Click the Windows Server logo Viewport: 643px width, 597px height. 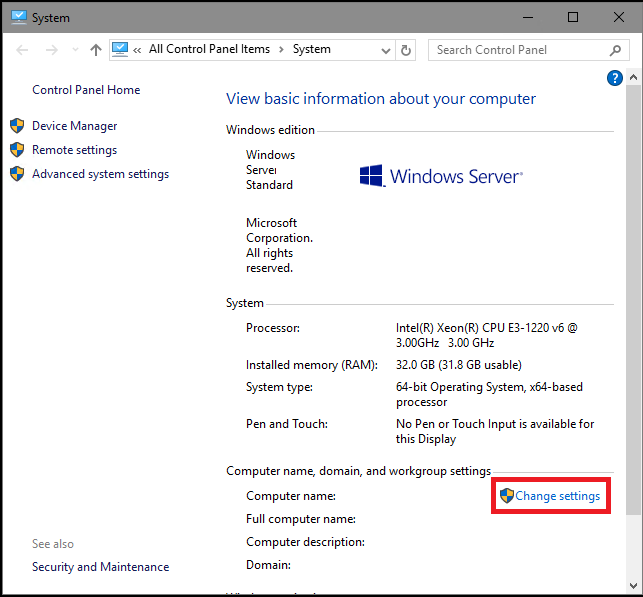pyautogui.click(x=441, y=176)
